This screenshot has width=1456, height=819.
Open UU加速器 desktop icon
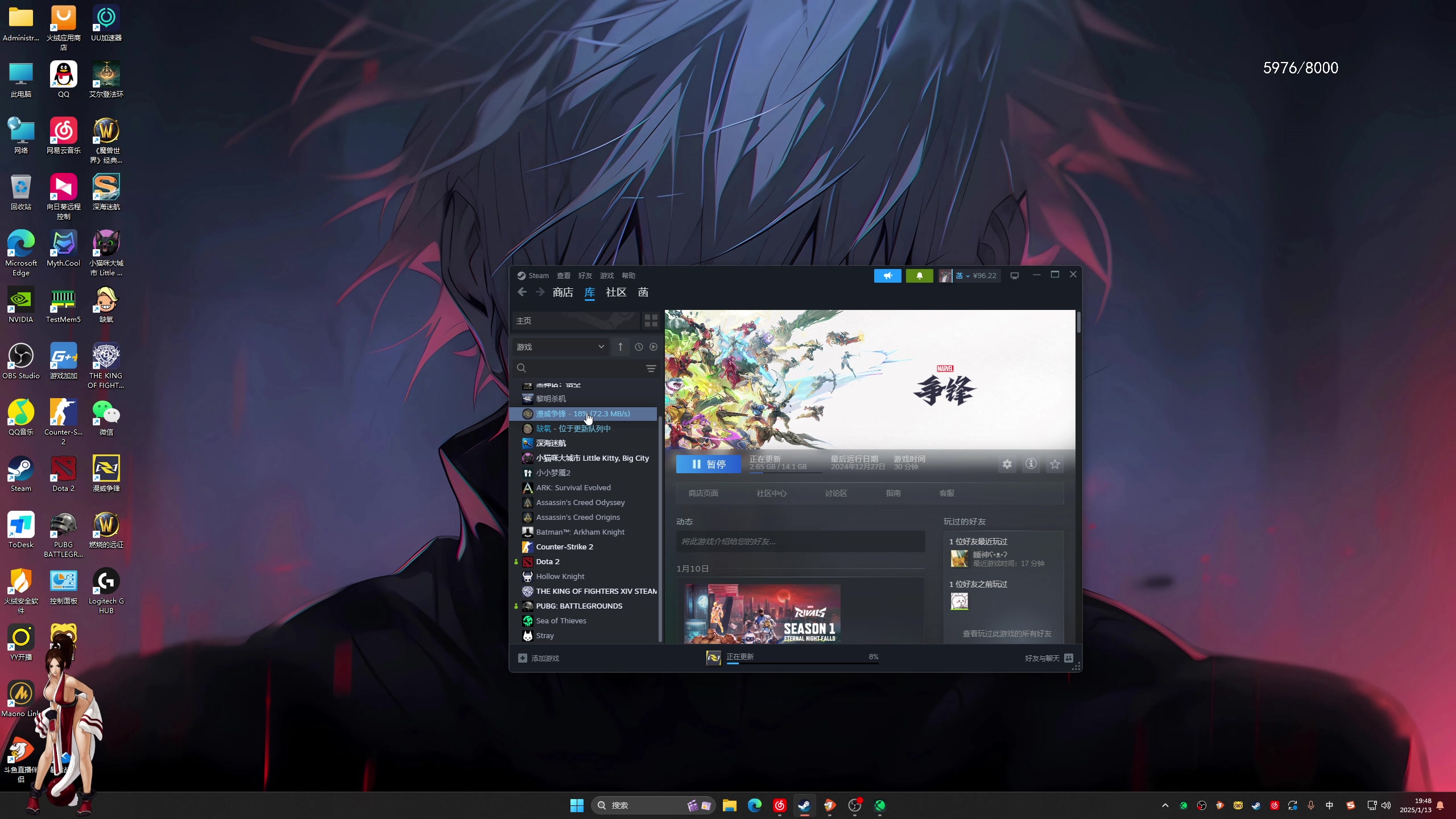106,23
